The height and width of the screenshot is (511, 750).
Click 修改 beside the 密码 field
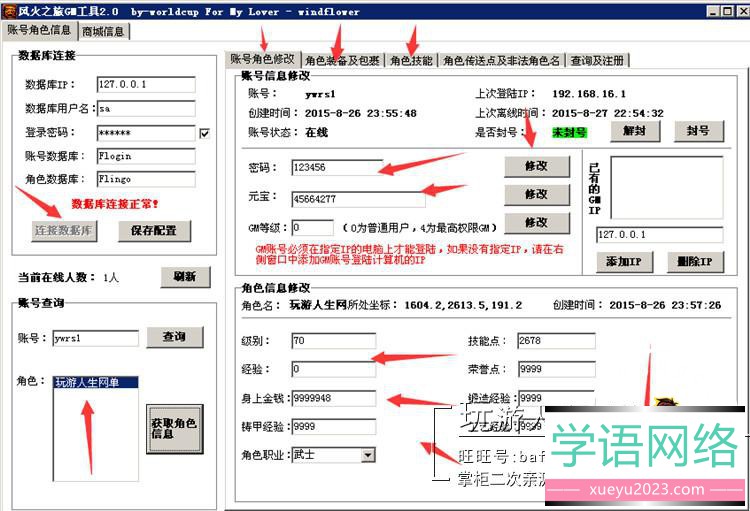536,166
